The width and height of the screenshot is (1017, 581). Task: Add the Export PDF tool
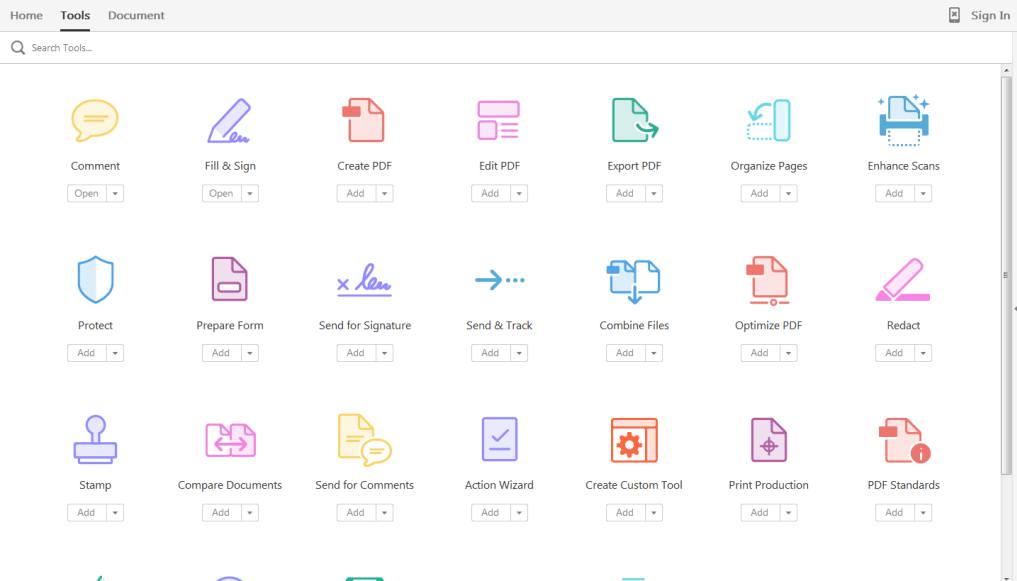(x=625, y=193)
